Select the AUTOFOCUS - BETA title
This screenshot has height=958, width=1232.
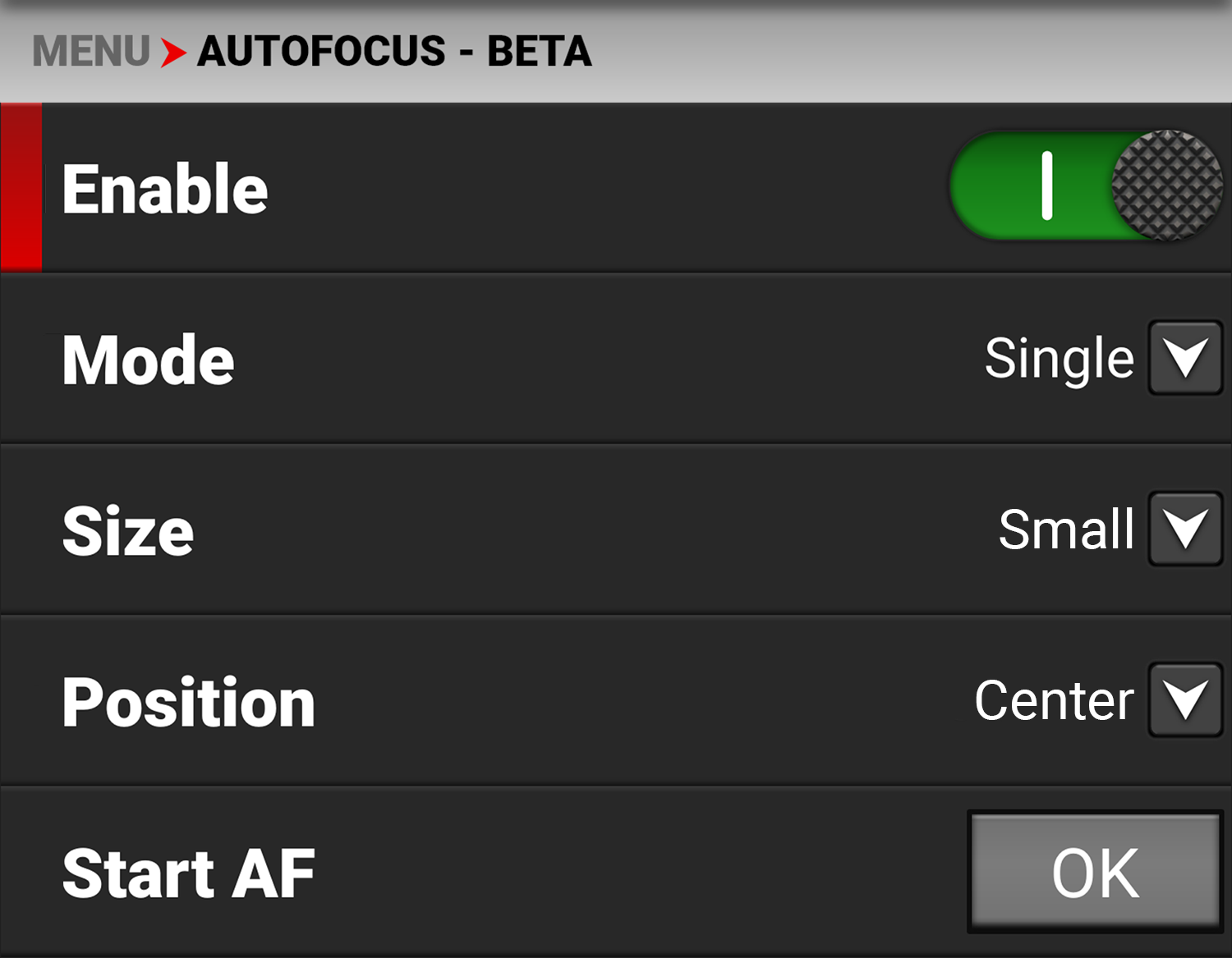[394, 52]
